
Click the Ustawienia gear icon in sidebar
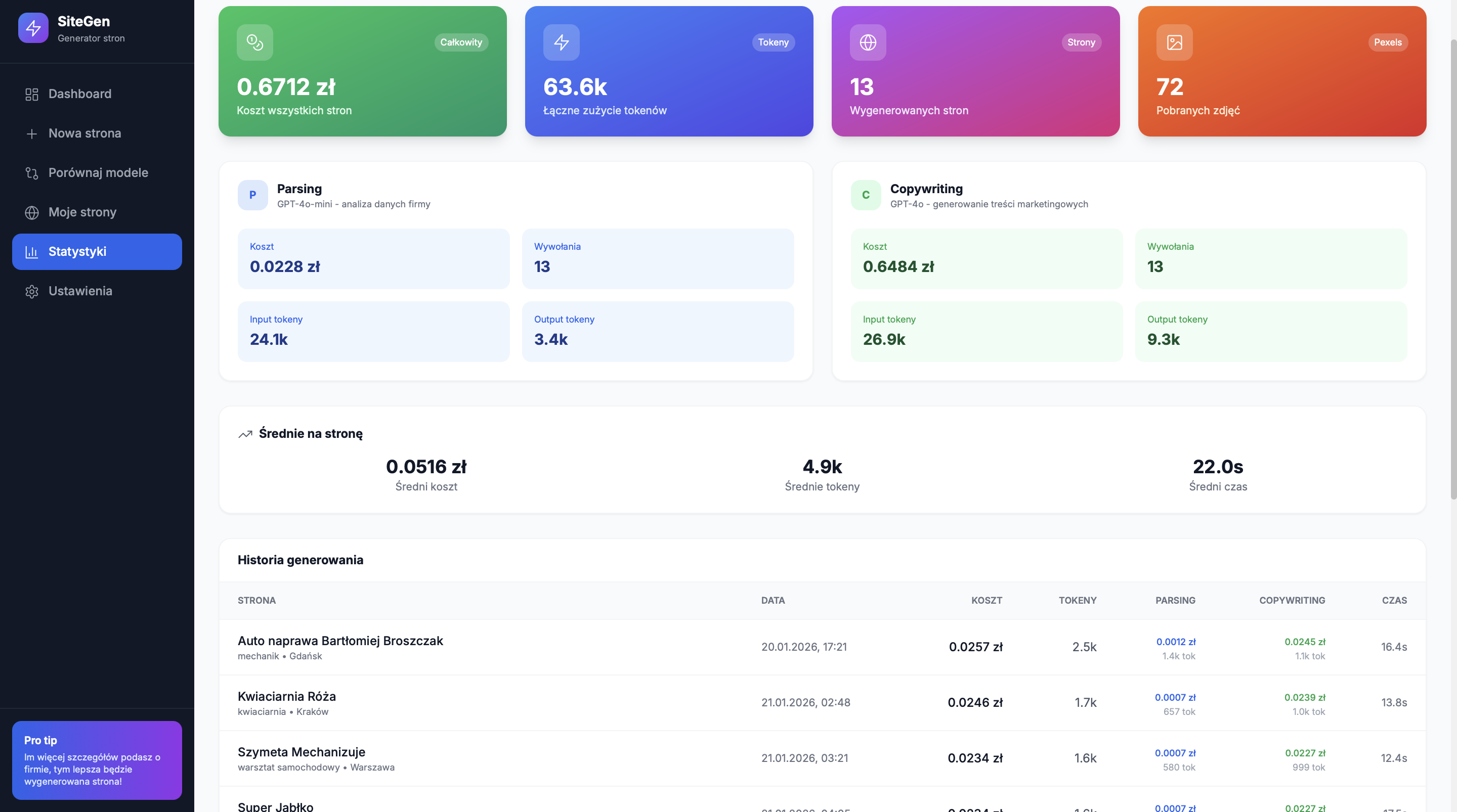(x=32, y=291)
